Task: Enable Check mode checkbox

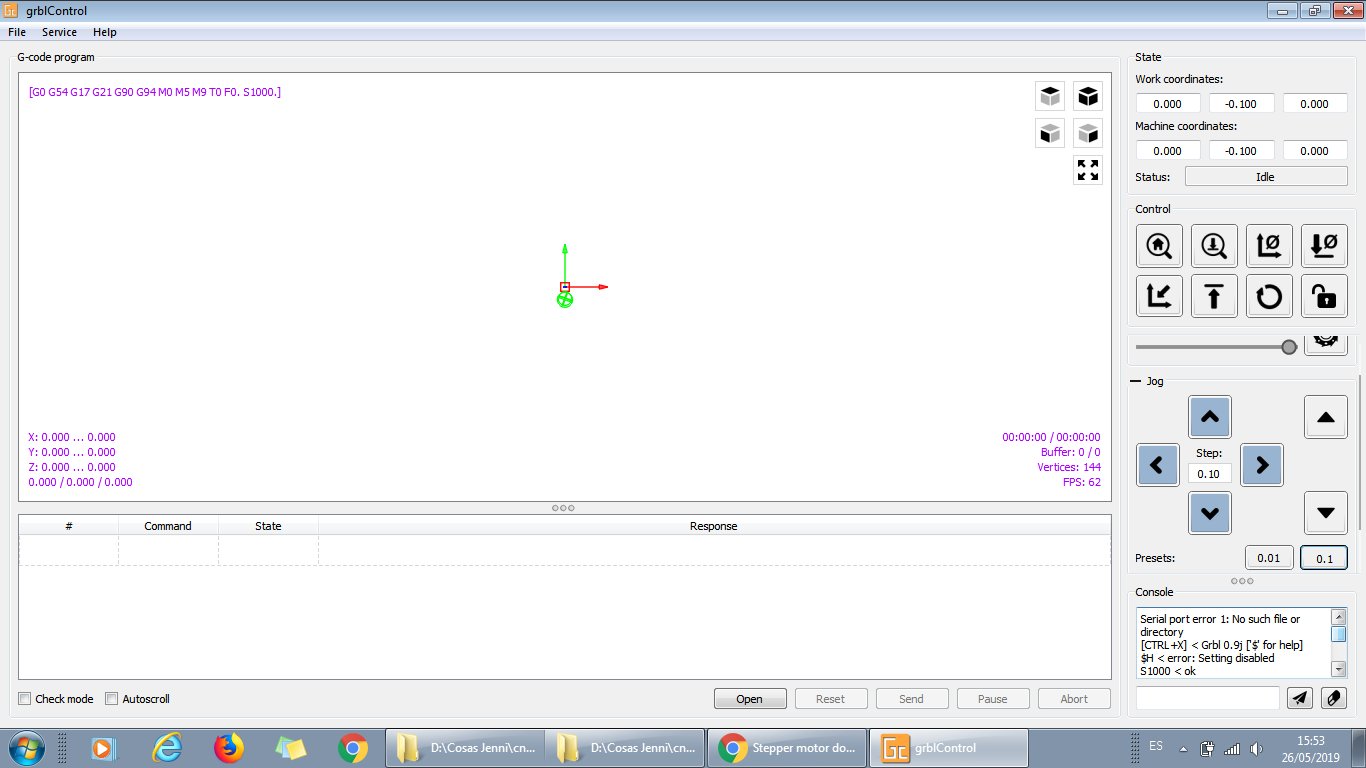Action: [x=25, y=699]
